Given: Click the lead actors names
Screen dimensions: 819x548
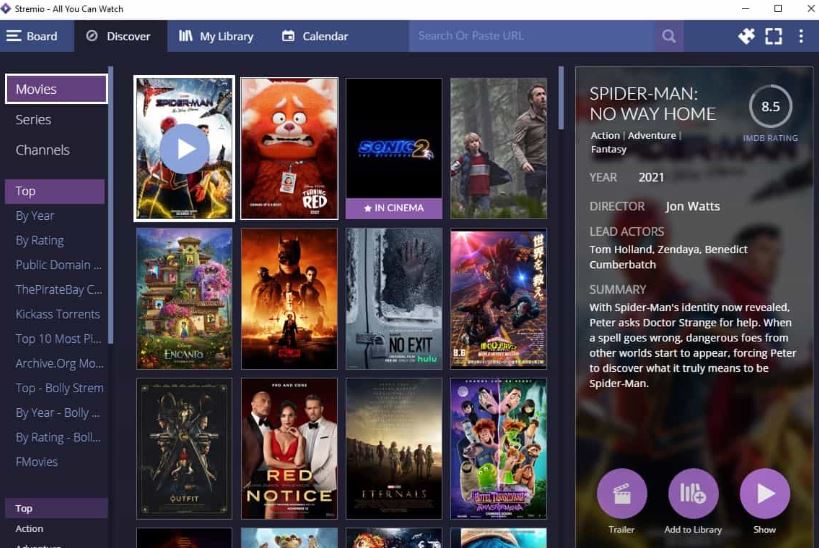Looking at the screenshot, I should (x=669, y=257).
